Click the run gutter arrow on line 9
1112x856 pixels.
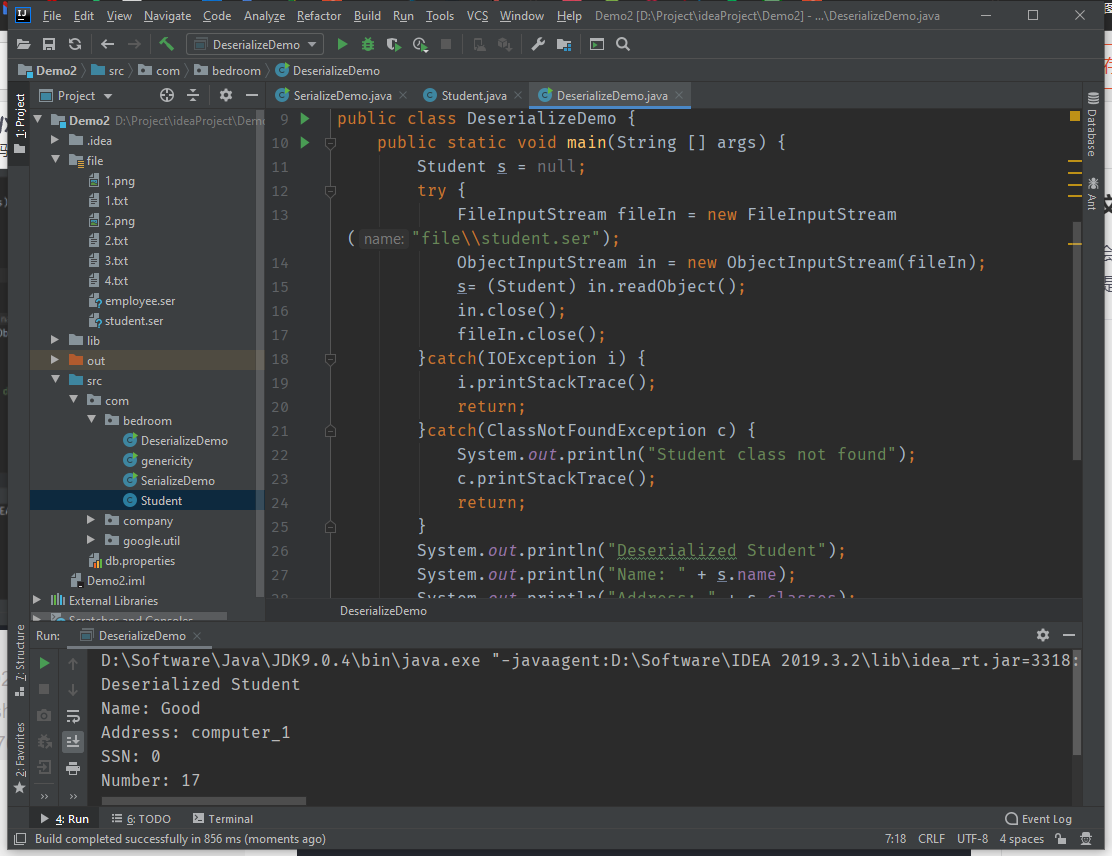click(x=305, y=118)
